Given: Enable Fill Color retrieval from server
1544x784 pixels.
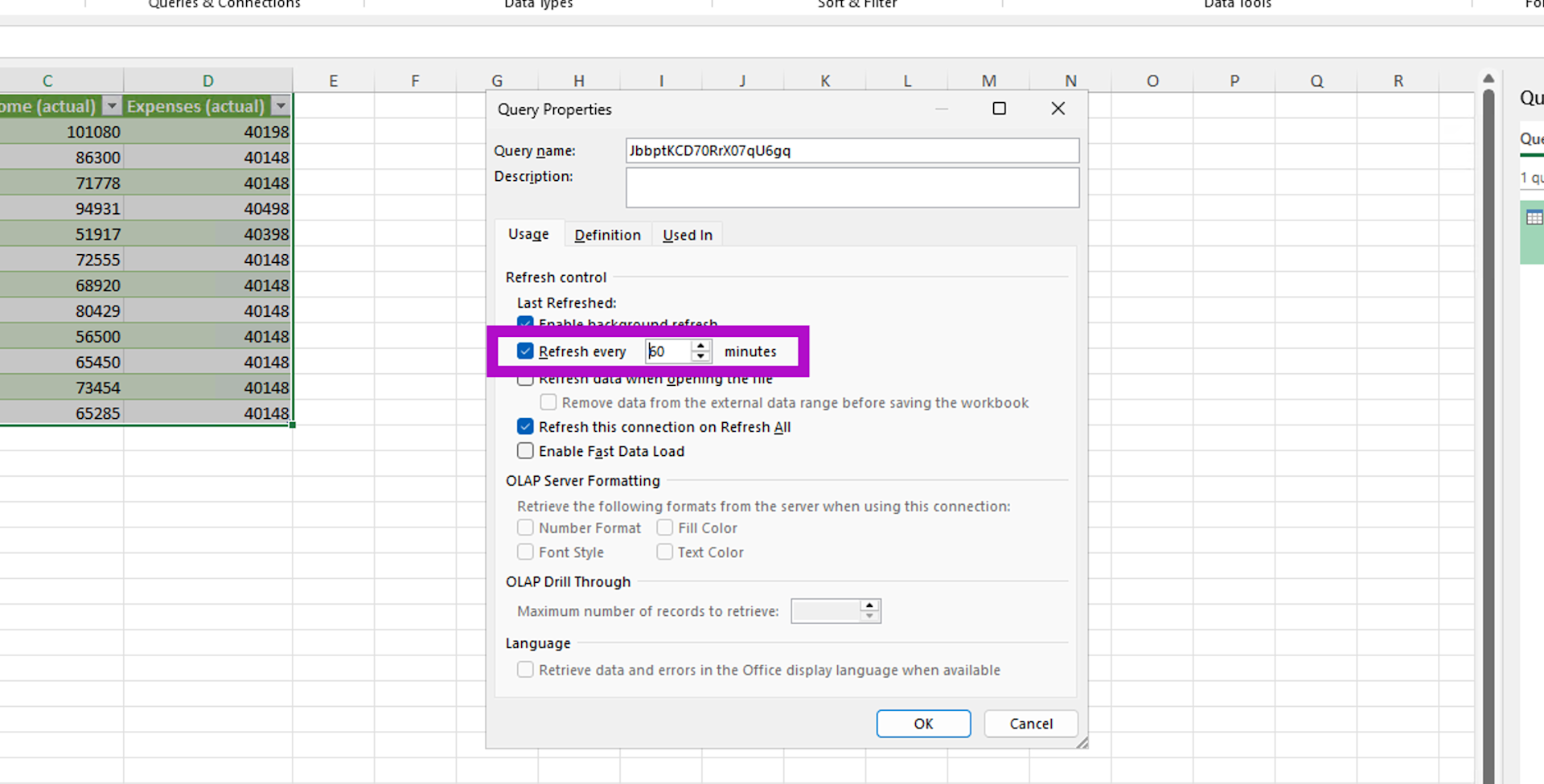Looking at the screenshot, I should point(664,527).
